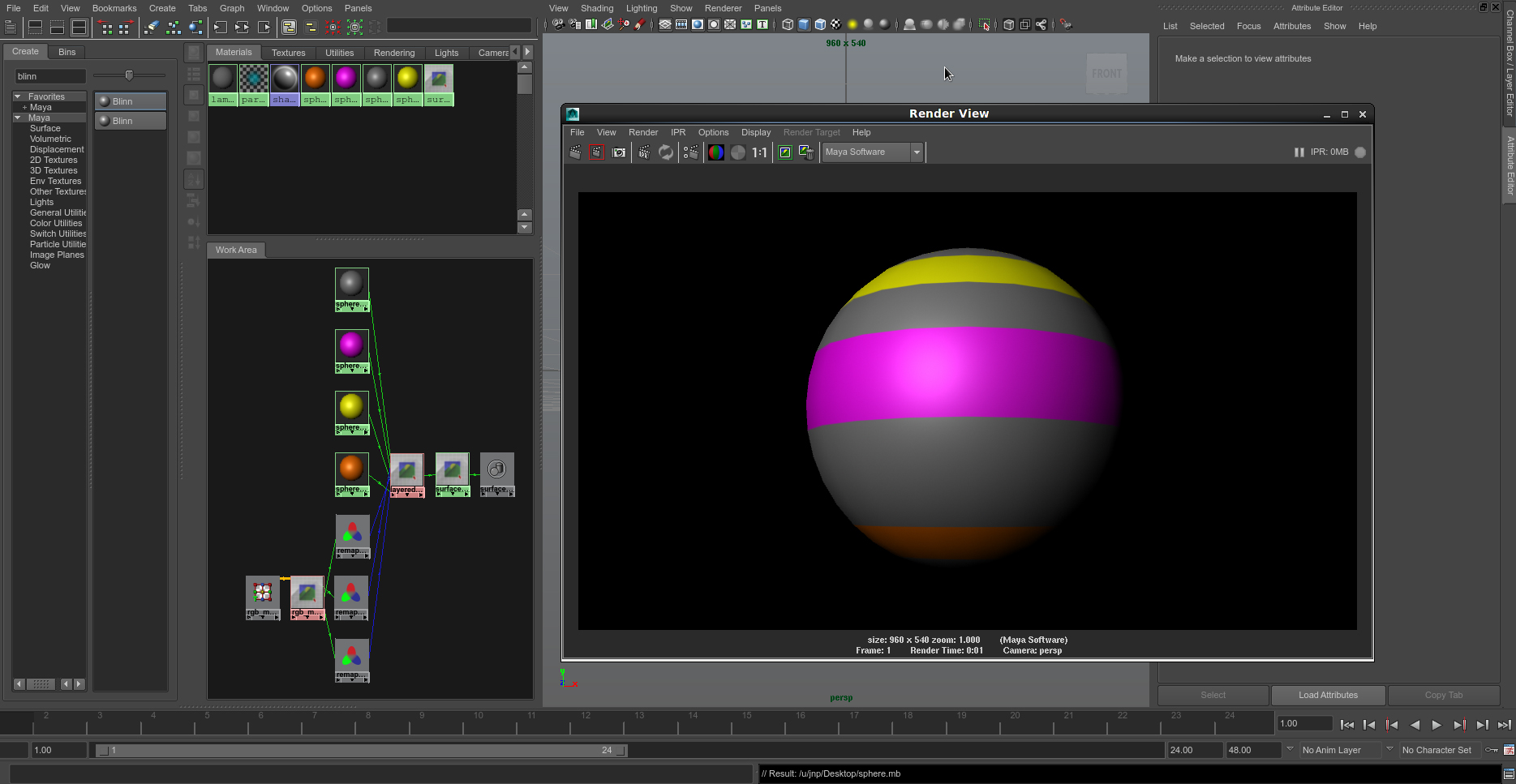This screenshot has height=784, width=1516.
Task: Click the IPR render clapperboard icon
Action: [x=644, y=152]
